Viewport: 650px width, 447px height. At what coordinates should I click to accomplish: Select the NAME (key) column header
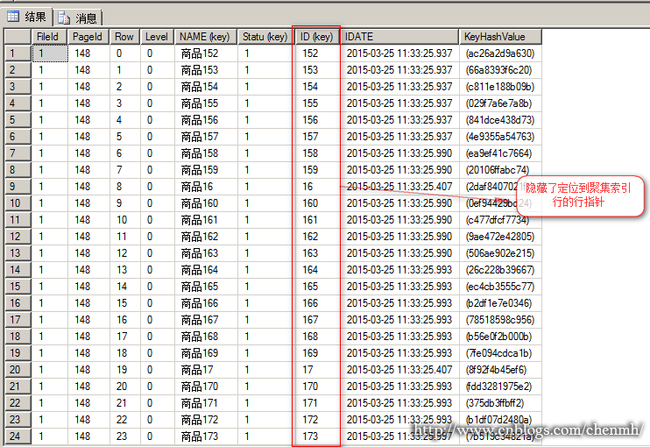coord(205,36)
